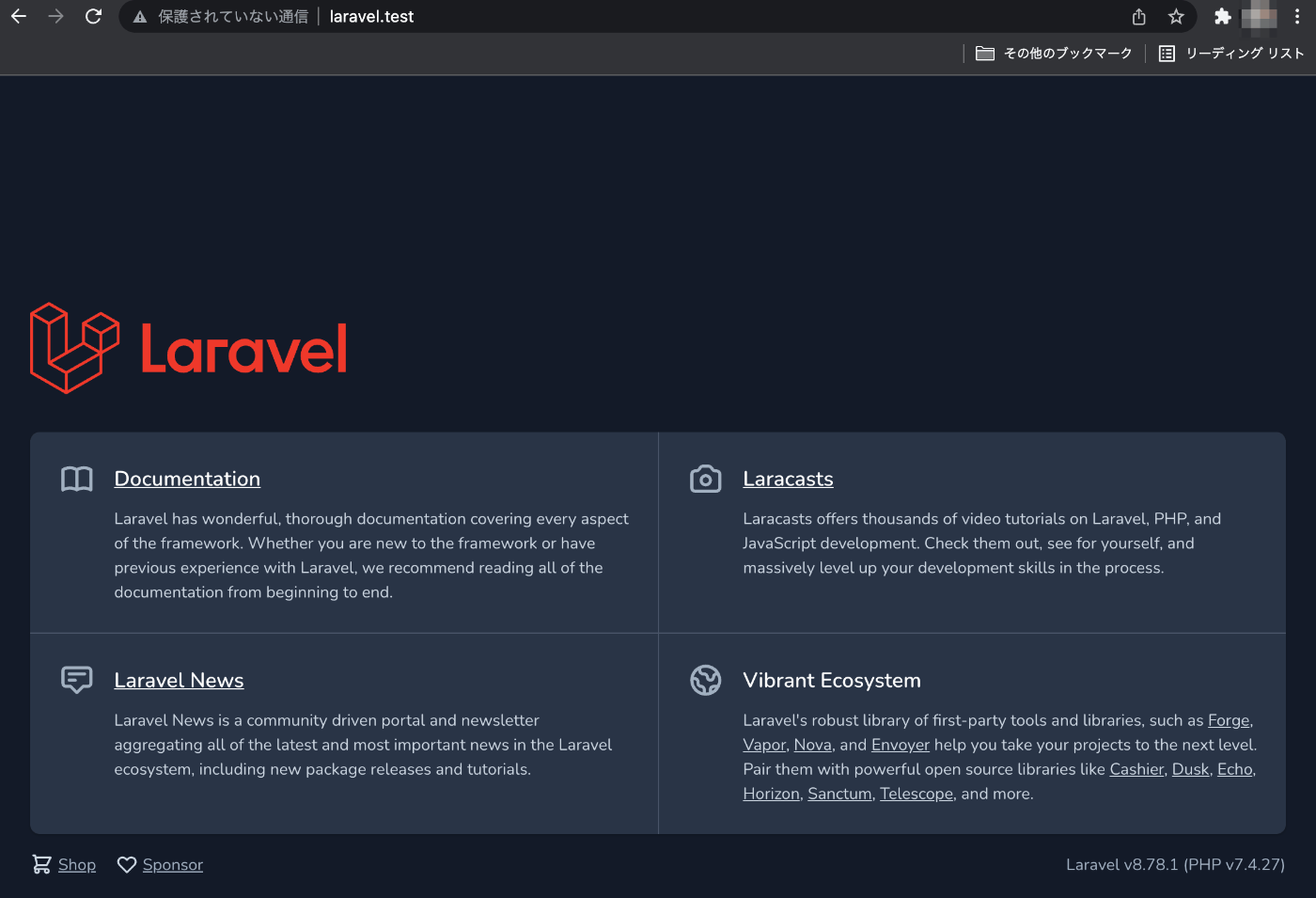This screenshot has width=1316, height=898.
Task: Click the book icon next to Documentation
Action: (x=76, y=479)
